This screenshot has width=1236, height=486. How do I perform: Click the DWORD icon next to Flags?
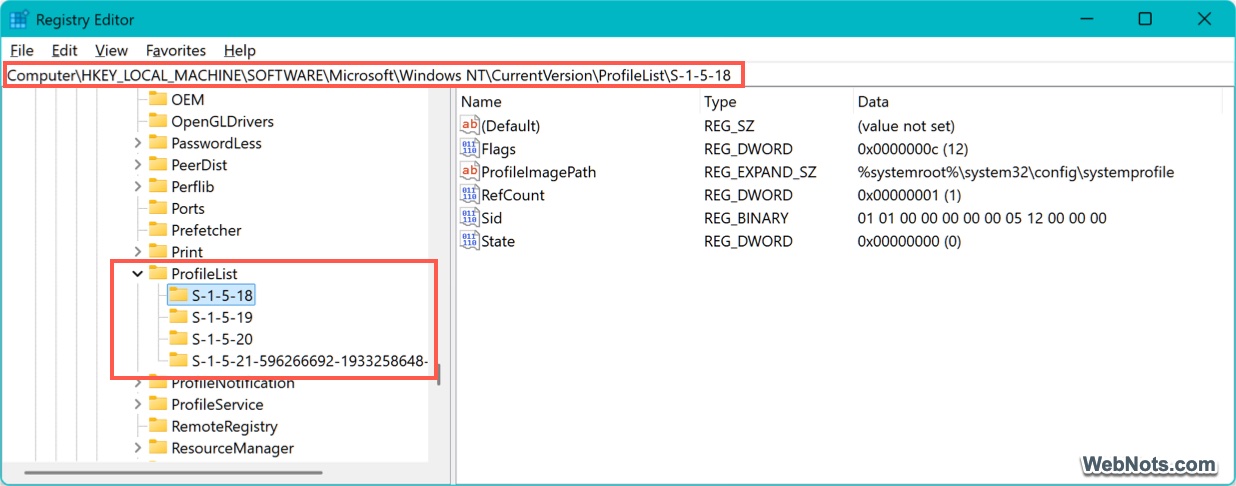(469, 149)
